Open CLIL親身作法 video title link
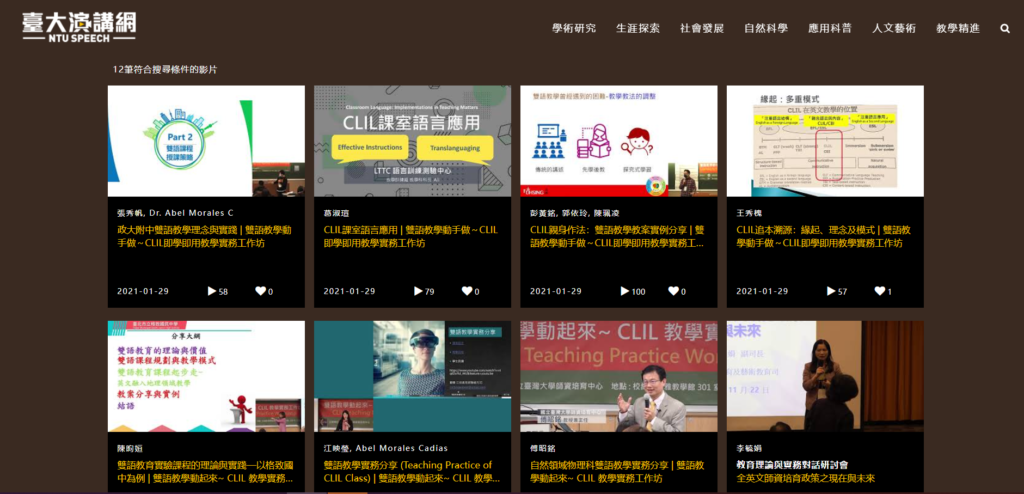1024x494 pixels. (617, 237)
